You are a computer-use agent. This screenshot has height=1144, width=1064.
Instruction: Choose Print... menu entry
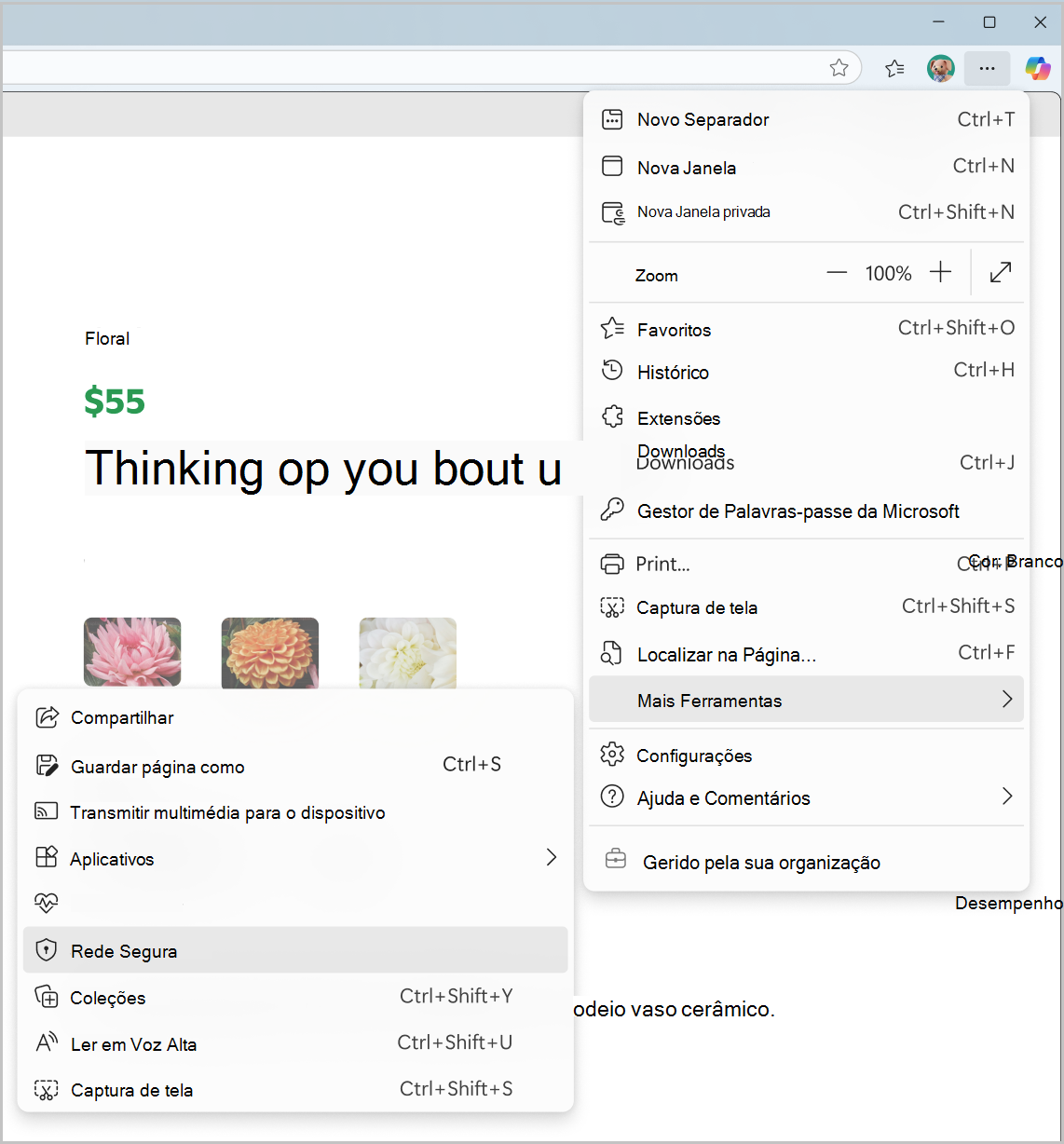[x=807, y=564]
